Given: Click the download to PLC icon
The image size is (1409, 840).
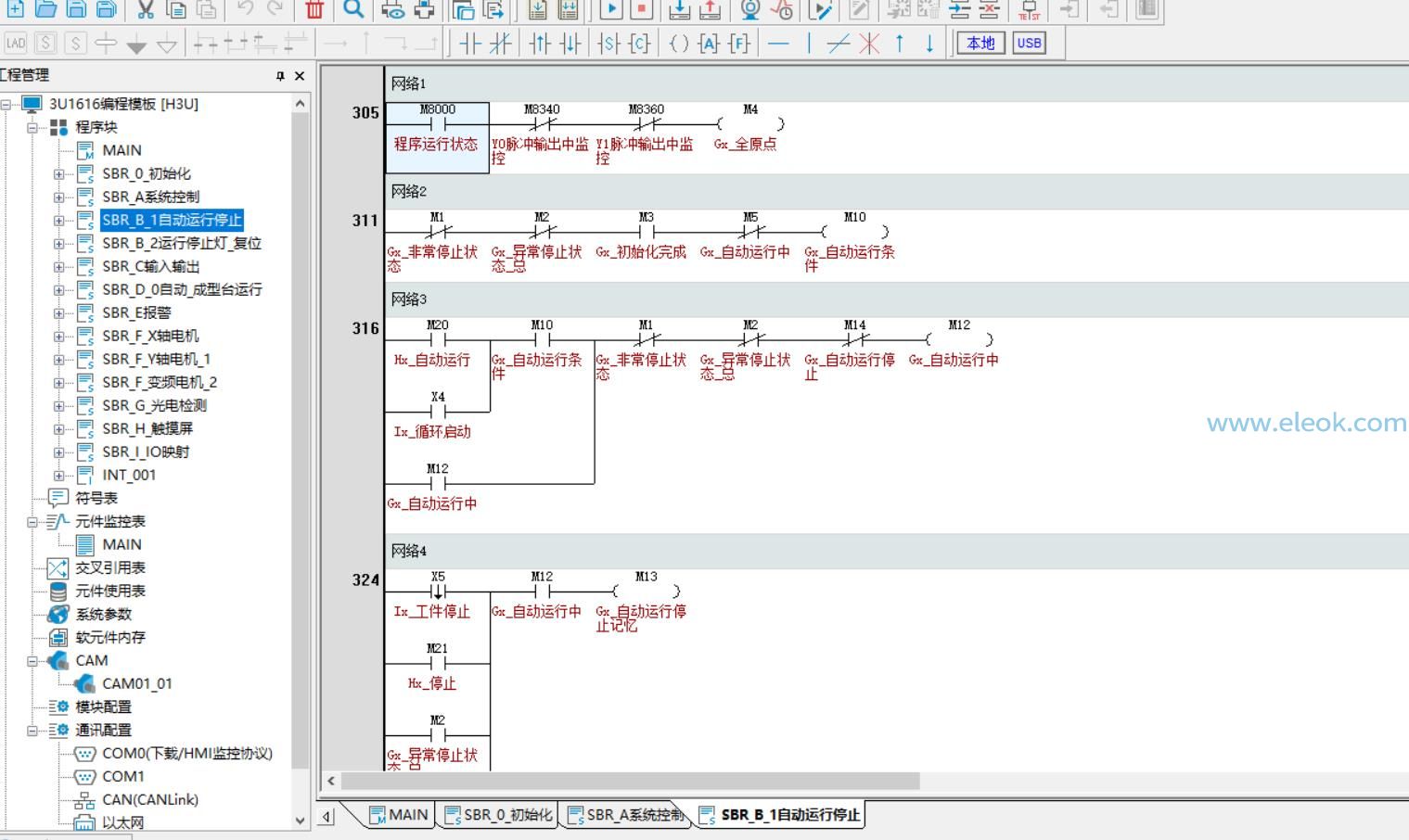Looking at the screenshot, I should point(680,10).
